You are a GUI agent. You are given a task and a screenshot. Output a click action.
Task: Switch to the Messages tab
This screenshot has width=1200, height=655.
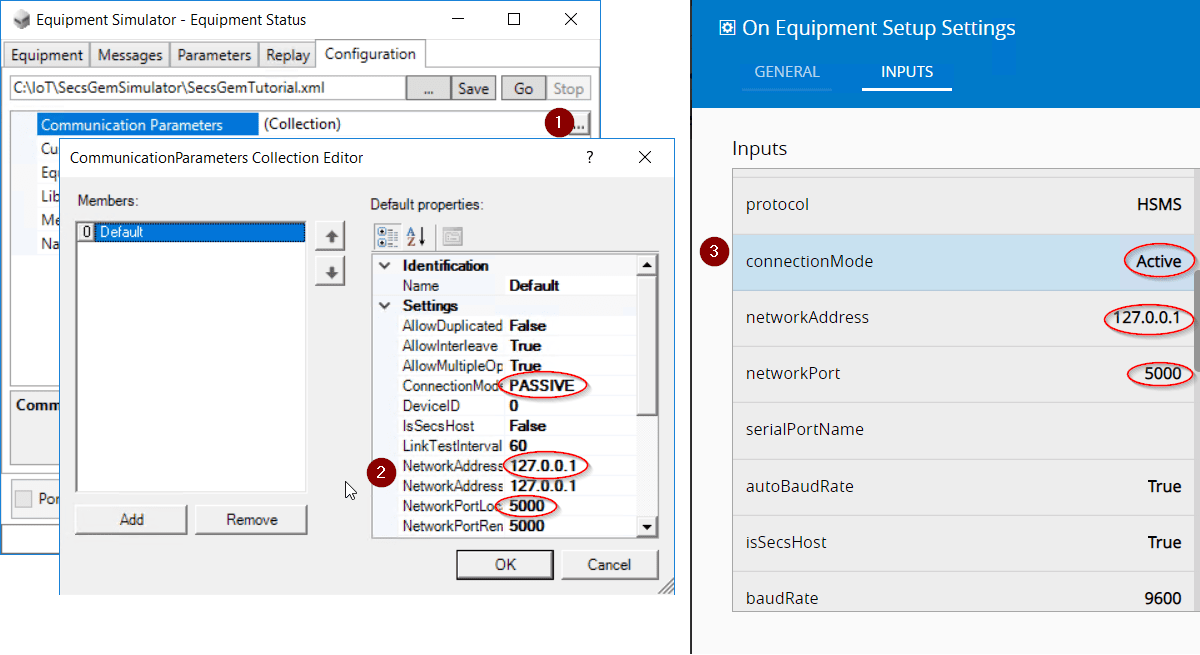tap(130, 54)
